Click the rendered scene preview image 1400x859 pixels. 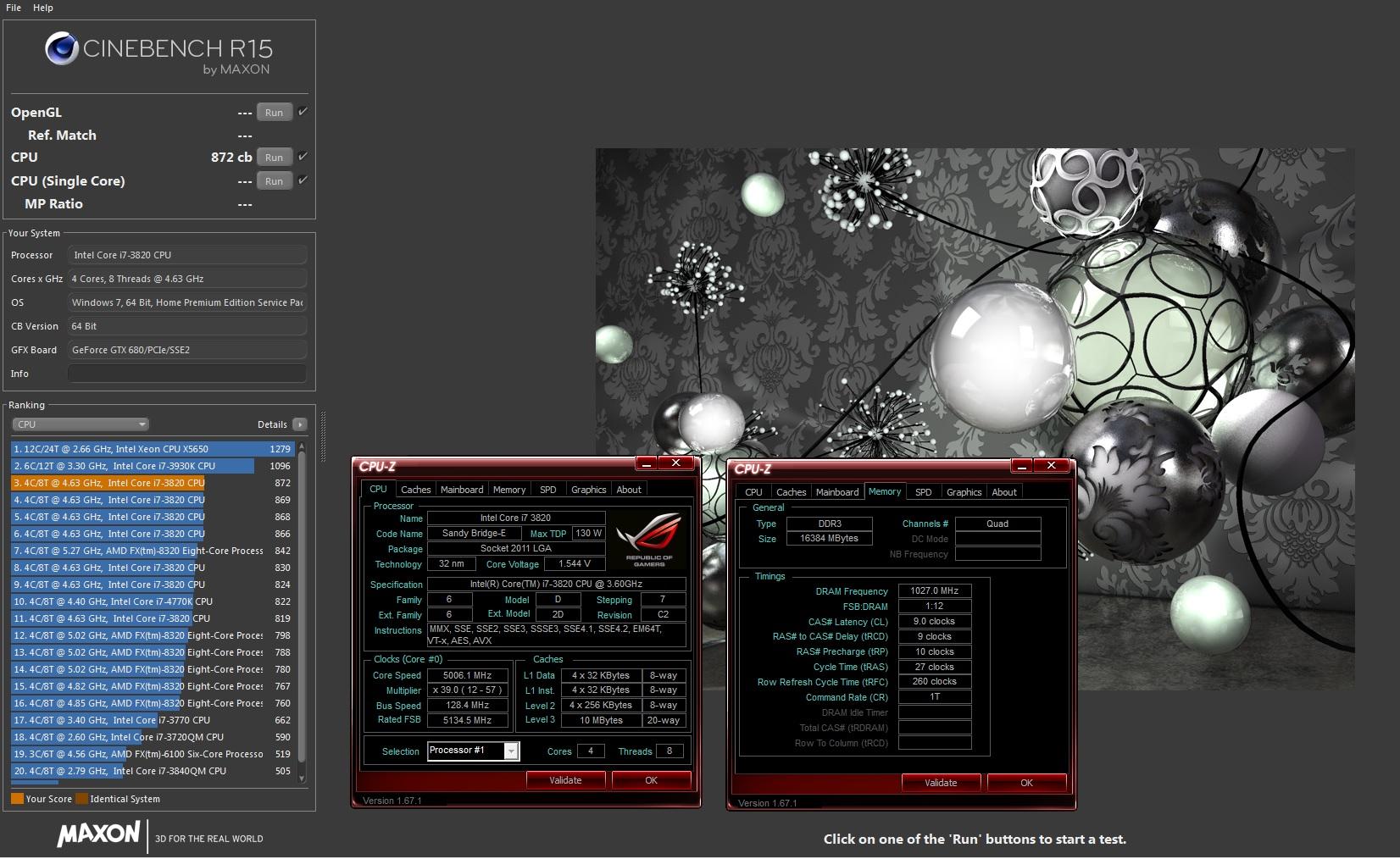[x=975, y=419]
